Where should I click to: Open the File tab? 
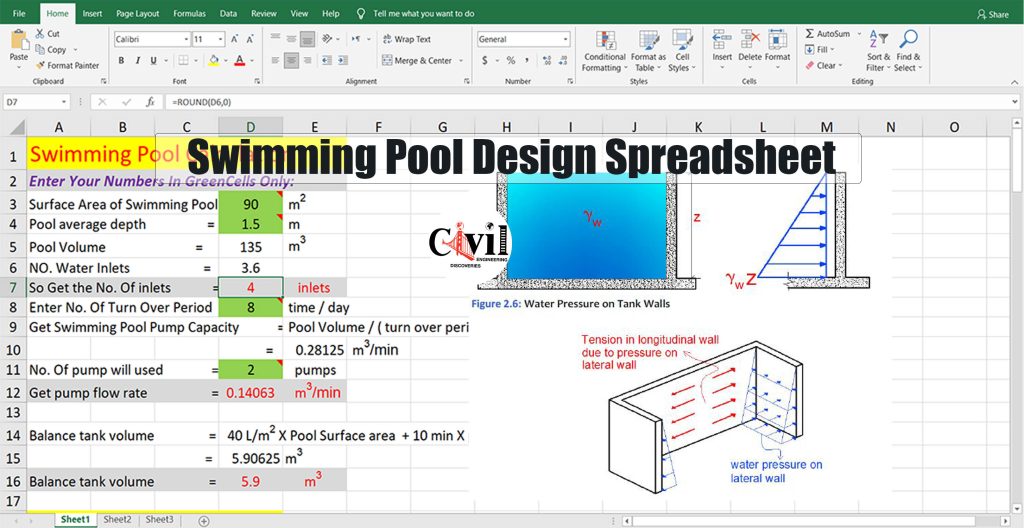pos(20,13)
